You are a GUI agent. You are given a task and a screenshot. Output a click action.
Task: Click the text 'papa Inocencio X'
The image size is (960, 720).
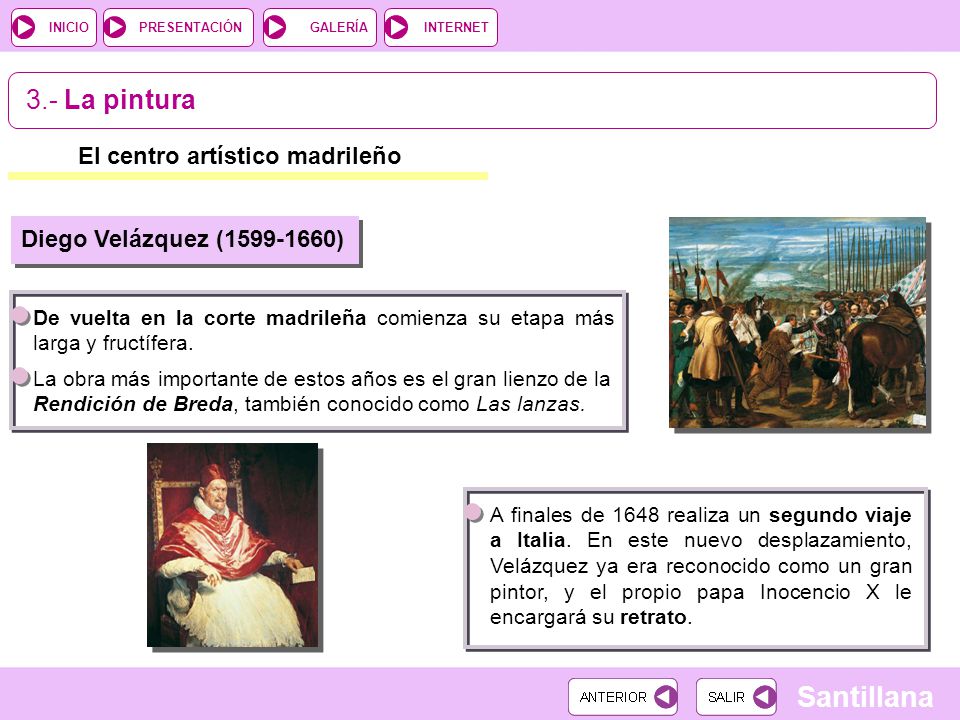788,592
